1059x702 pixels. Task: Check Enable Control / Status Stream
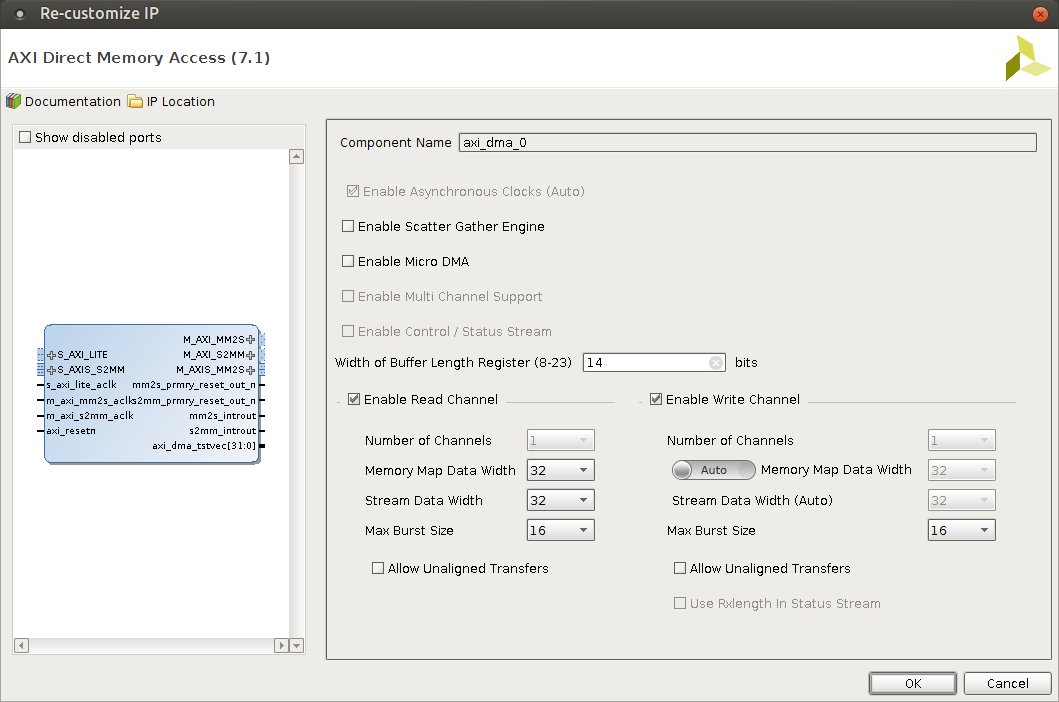[x=348, y=331]
